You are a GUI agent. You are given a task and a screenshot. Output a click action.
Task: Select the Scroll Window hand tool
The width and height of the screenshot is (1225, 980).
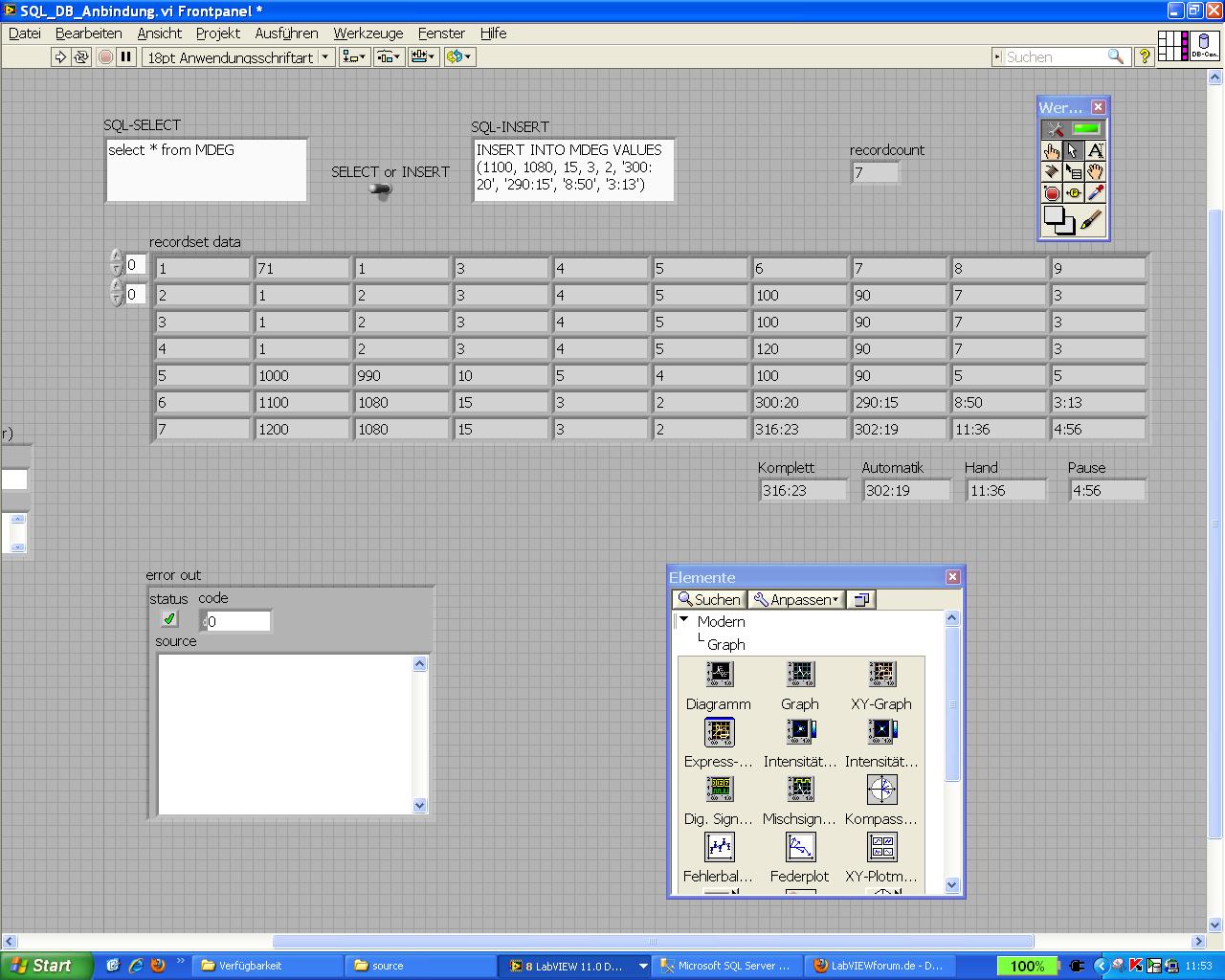tap(1096, 172)
